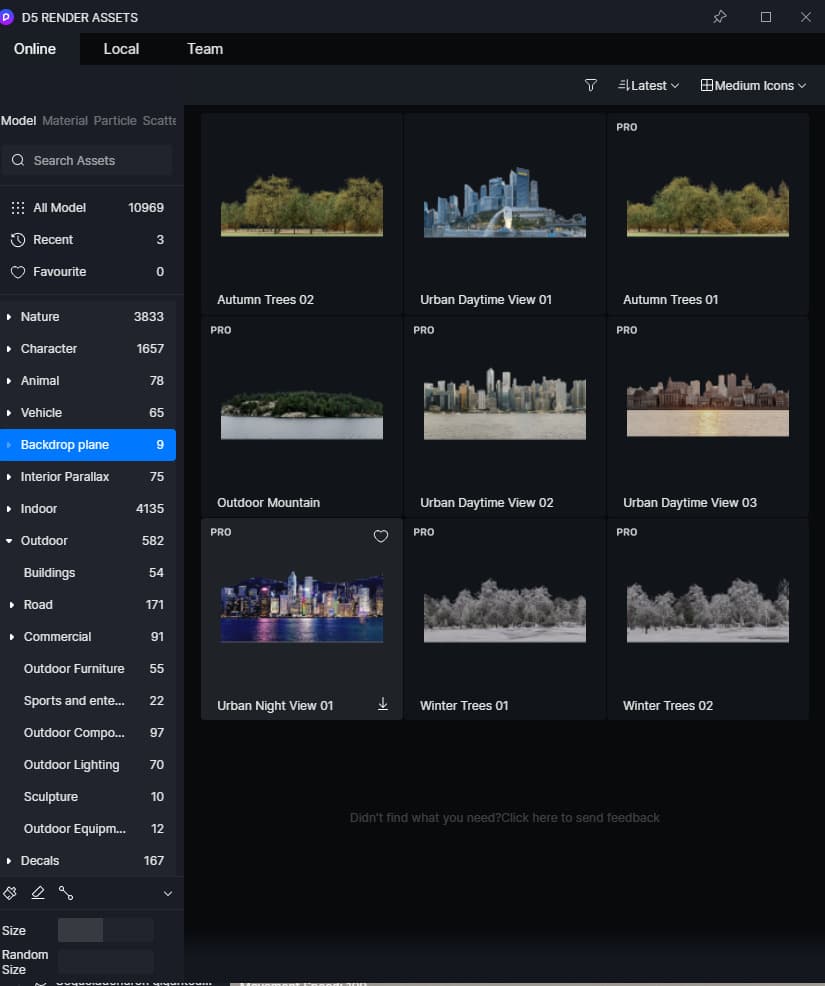Expand the Nature category
825x986 pixels.
[10, 317]
